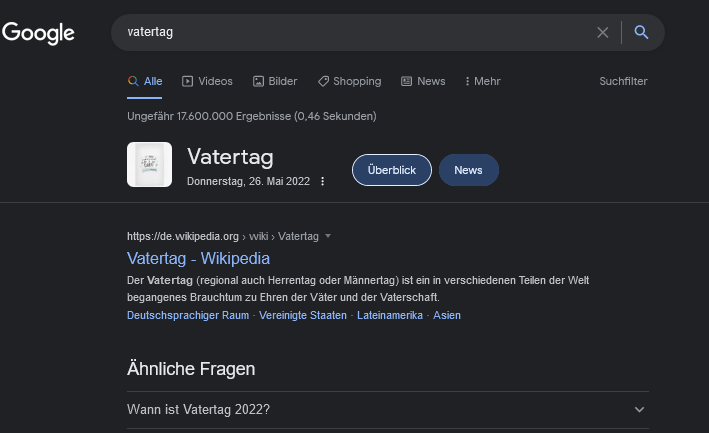Select the Überblick button
709x433 pixels.
tap(391, 170)
